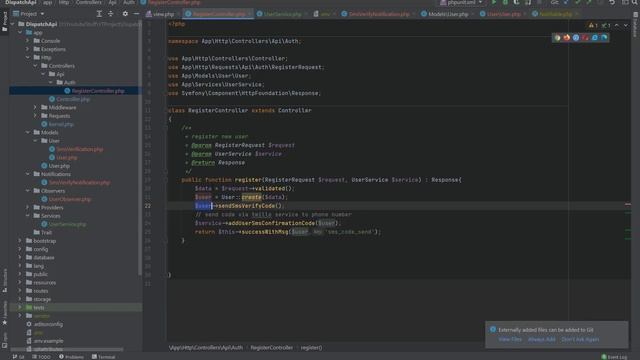
Task: Click Controllers in the navigation bar path
Action: pos(88,2)
